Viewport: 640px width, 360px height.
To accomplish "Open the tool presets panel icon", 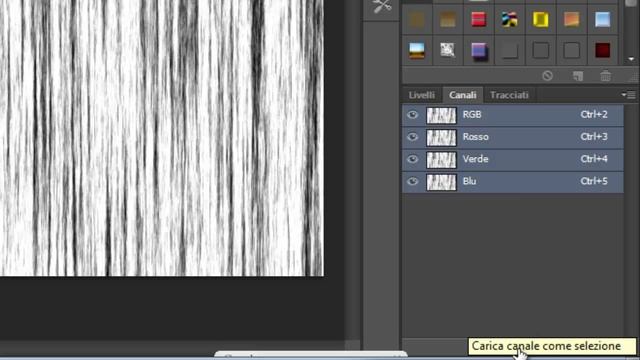I will [382, 7].
